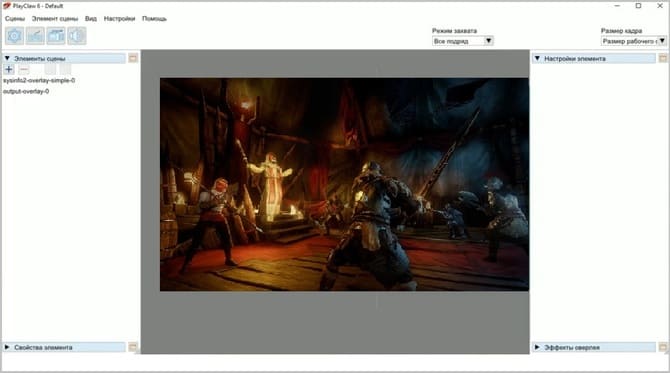Click the speaker audio toolbar icon
This screenshot has height=373, width=670.
tap(76, 36)
